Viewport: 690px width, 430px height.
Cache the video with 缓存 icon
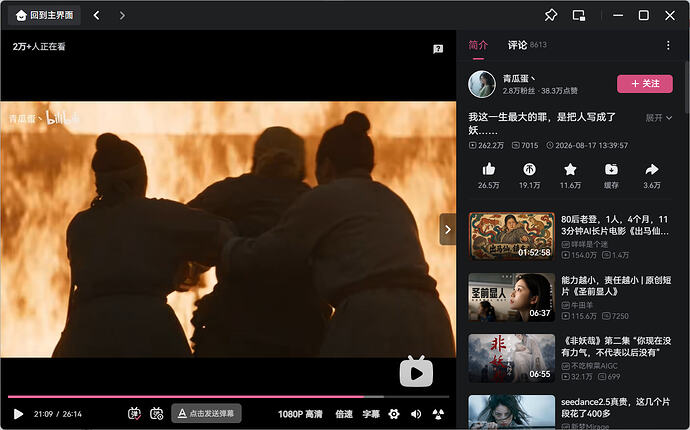tap(611, 169)
